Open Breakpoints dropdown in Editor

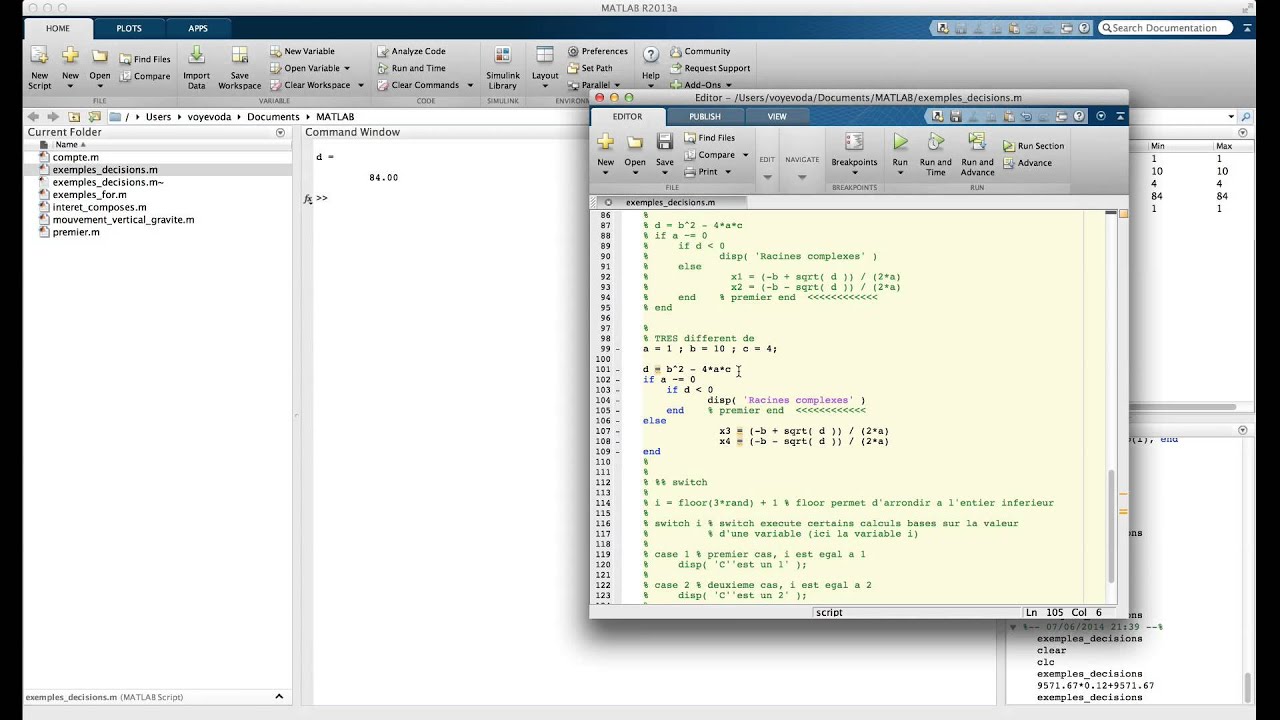(x=854, y=173)
